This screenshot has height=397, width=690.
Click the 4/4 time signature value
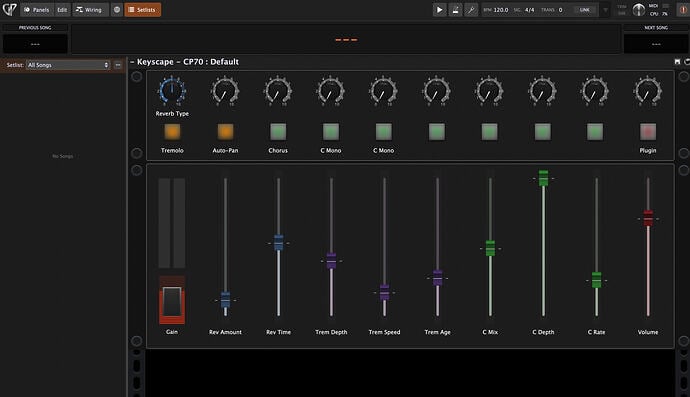529,10
